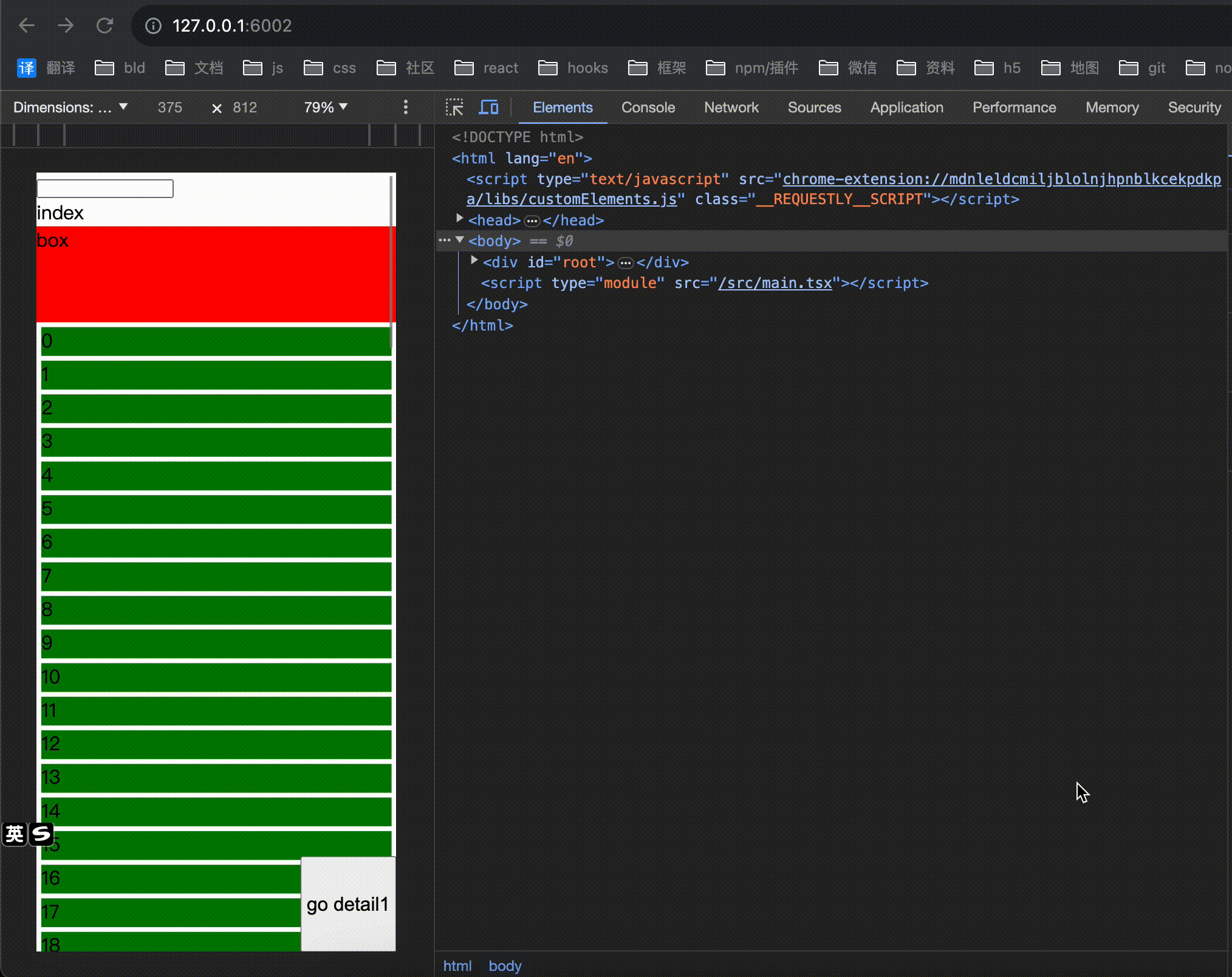The width and height of the screenshot is (1232, 977).
Task: Expand the div id root node
Action: click(x=474, y=261)
